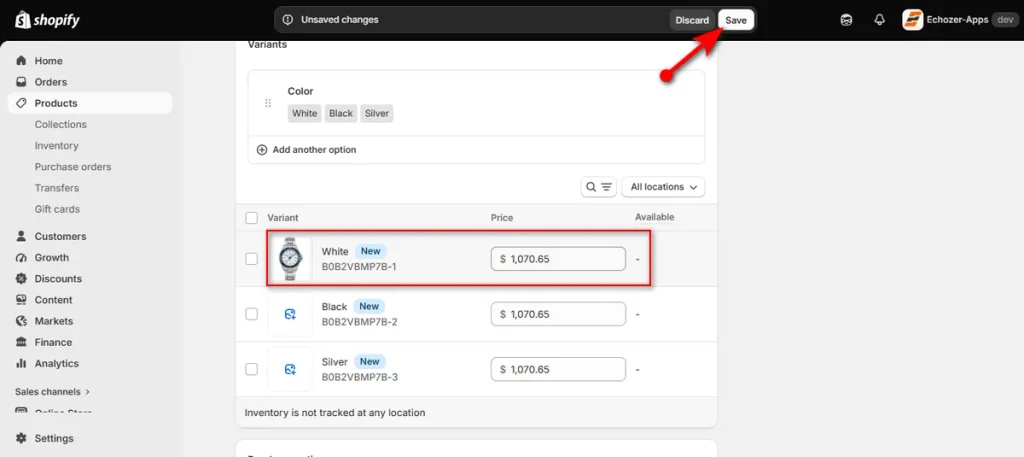Click the Color option name

(x=300, y=91)
